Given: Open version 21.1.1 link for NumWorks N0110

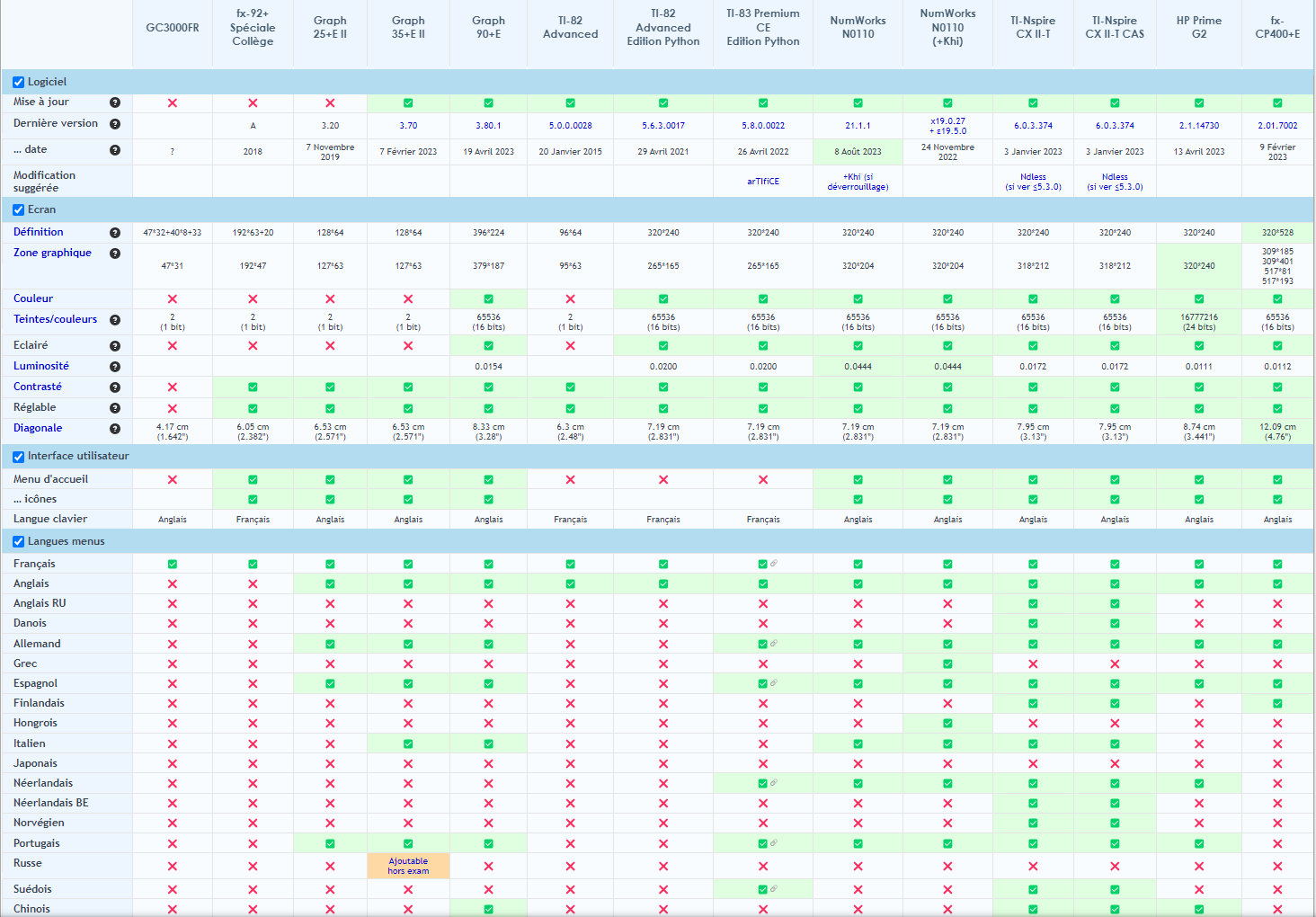Looking at the screenshot, I should click(x=858, y=126).
